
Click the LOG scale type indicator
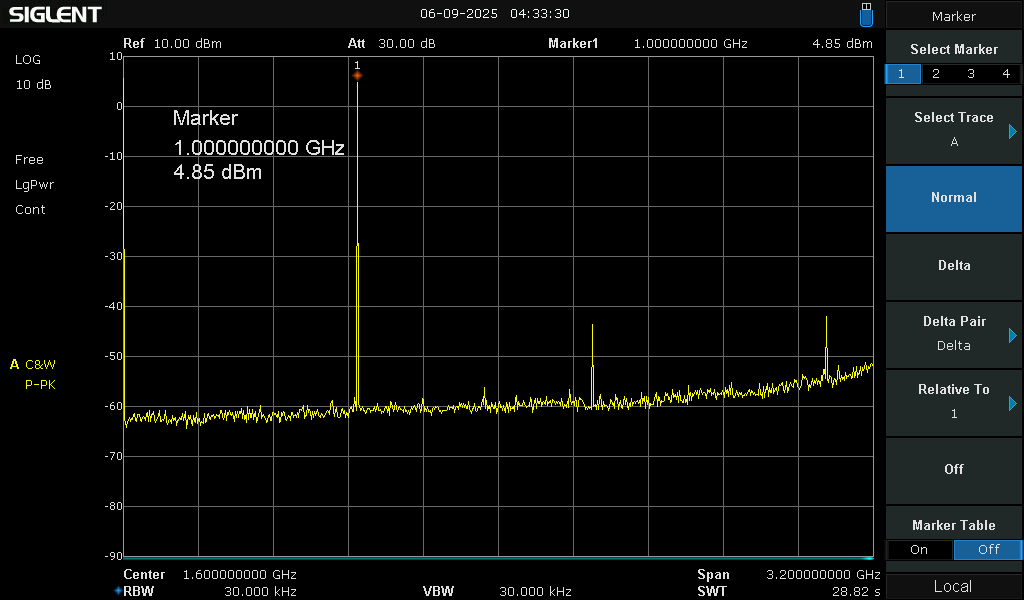coord(28,60)
